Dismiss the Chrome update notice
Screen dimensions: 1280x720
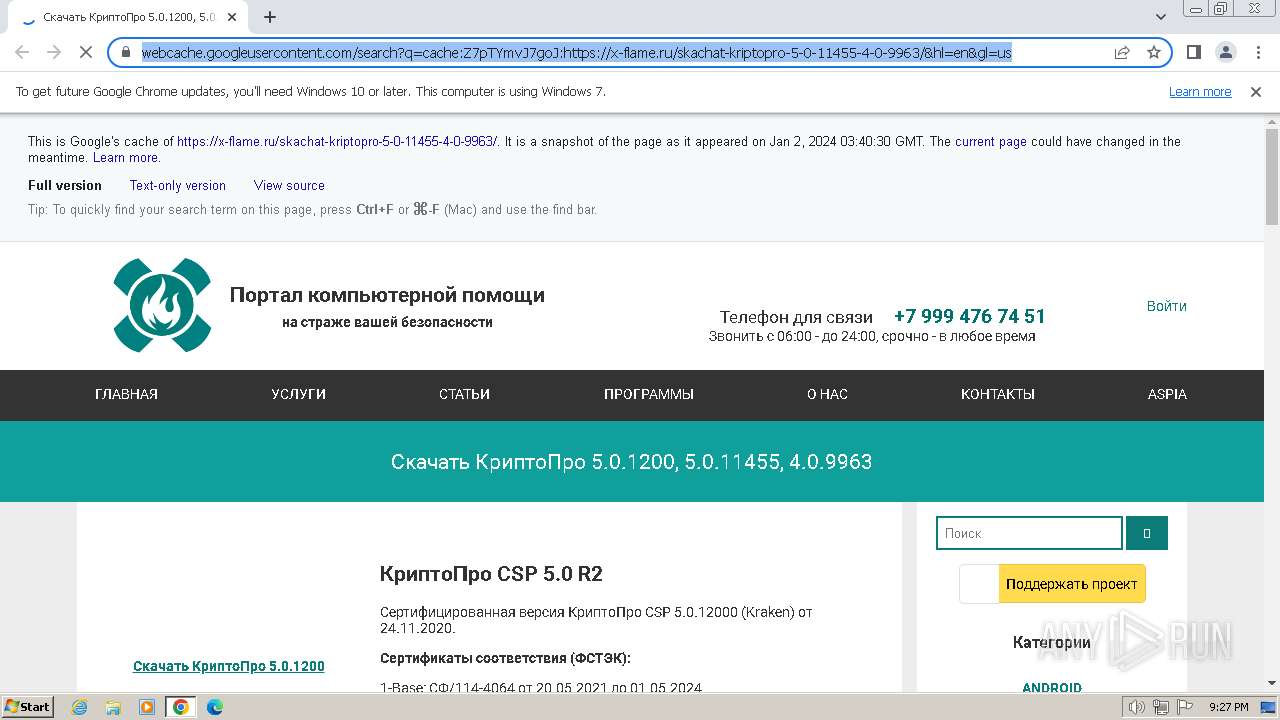click(x=1256, y=92)
